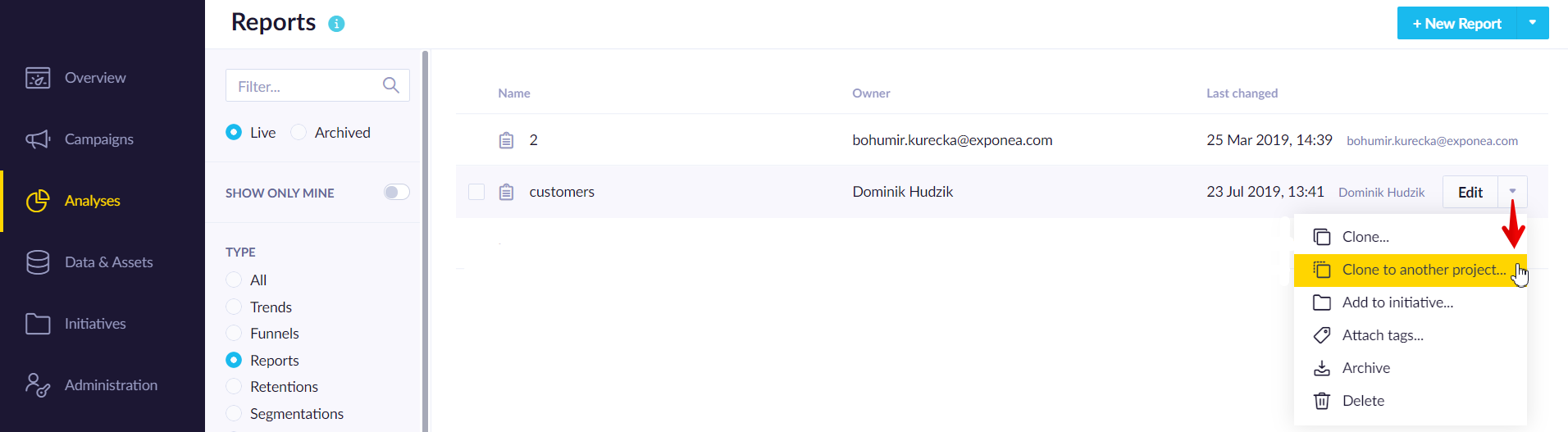Click the filter panel vertical scrollbar
This screenshot has width=1568, height=432.
pos(425,240)
